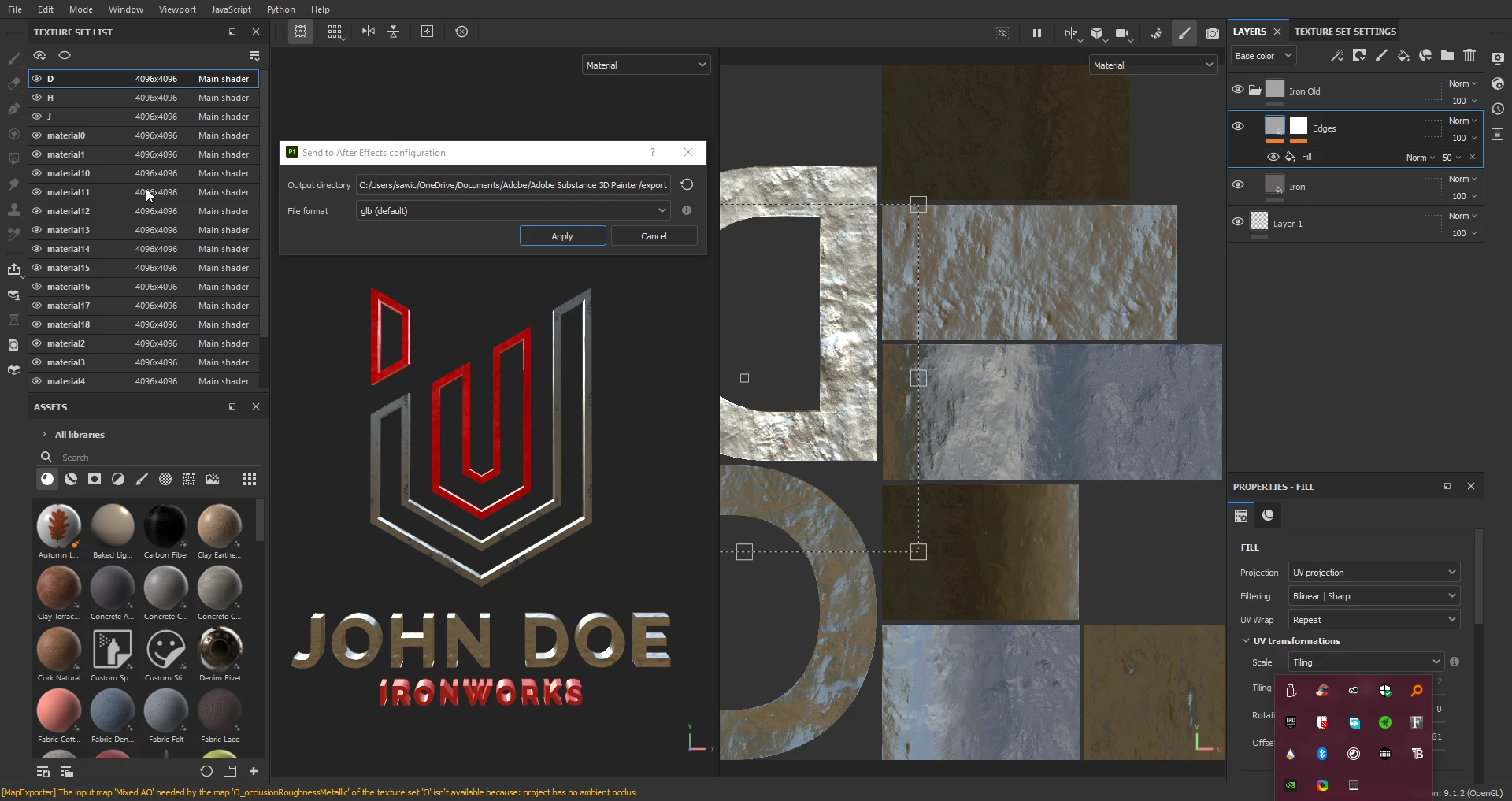The height and width of the screenshot is (801, 1512).
Task: Select the Layers tab
Action: pyautogui.click(x=1250, y=32)
